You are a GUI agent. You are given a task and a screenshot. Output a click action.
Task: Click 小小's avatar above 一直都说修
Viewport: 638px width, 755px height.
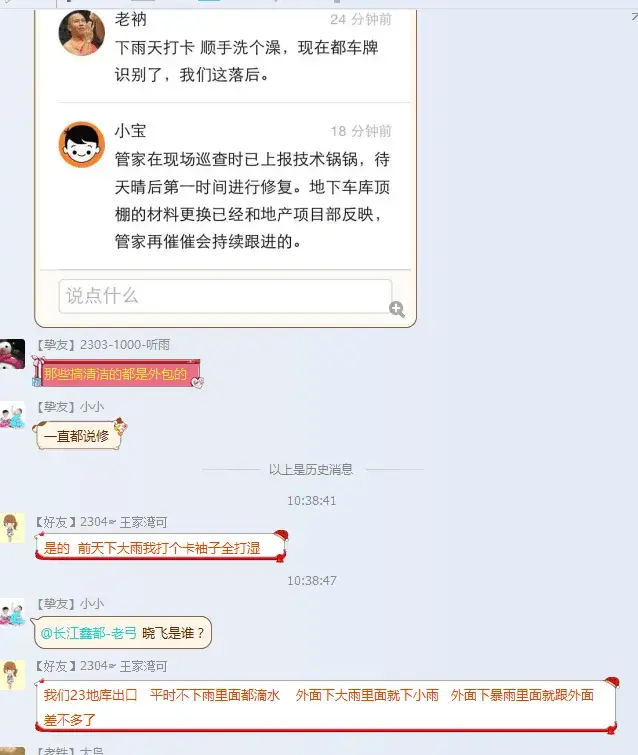point(13,416)
